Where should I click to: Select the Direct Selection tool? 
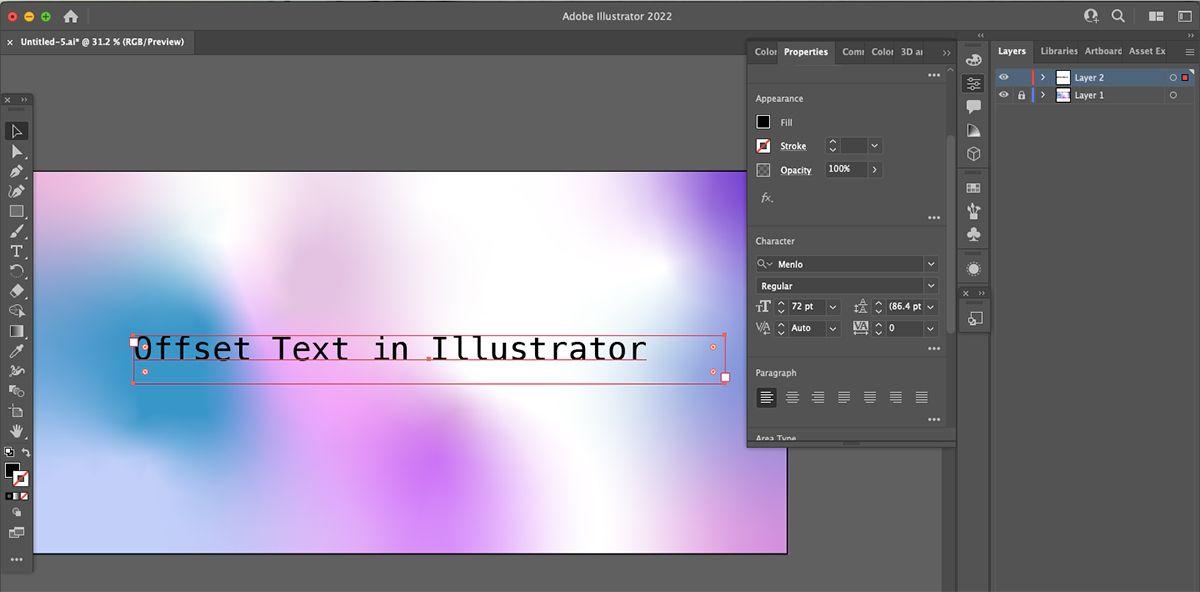17,151
